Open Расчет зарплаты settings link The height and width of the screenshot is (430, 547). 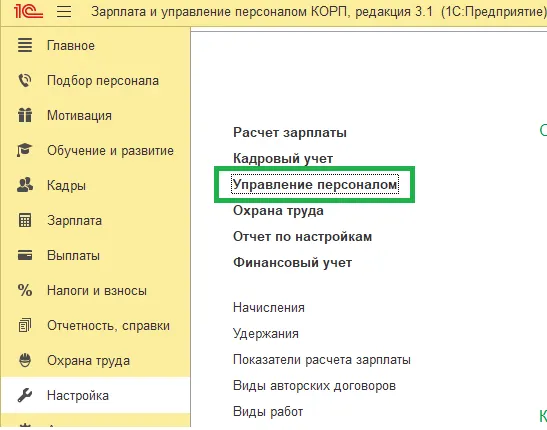pos(290,133)
